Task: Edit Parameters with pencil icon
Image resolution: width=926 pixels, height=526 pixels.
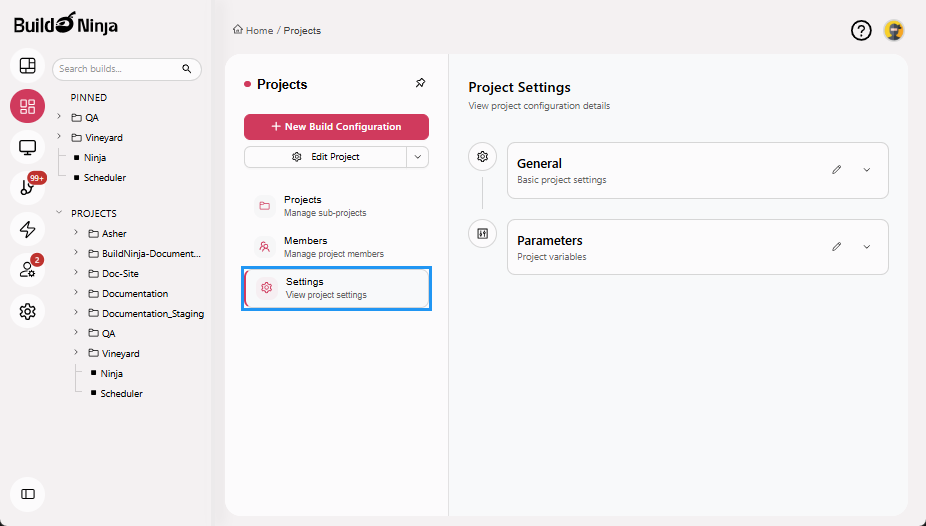Action: (836, 247)
